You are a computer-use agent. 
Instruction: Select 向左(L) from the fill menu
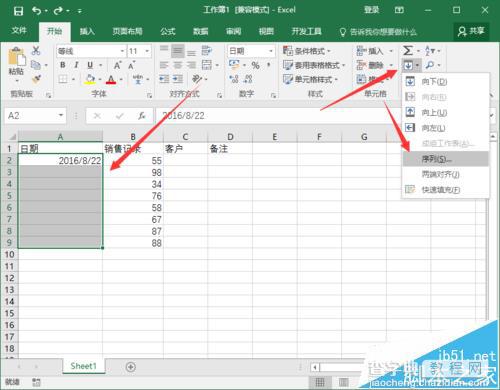pyautogui.click(x=445, y=128)
